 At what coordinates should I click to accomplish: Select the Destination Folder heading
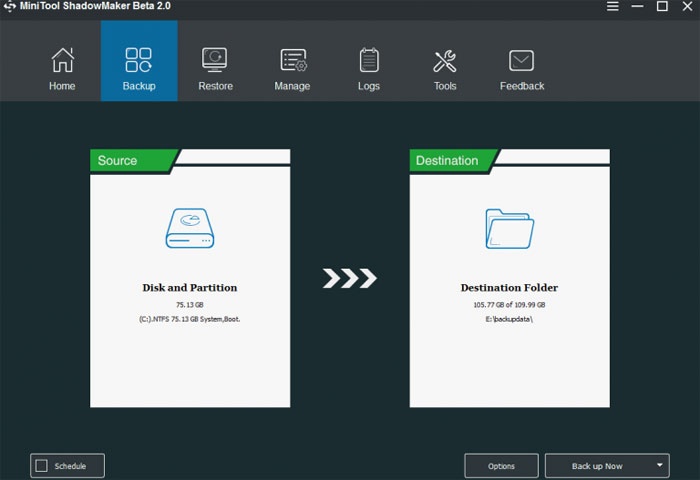[509, 288]
